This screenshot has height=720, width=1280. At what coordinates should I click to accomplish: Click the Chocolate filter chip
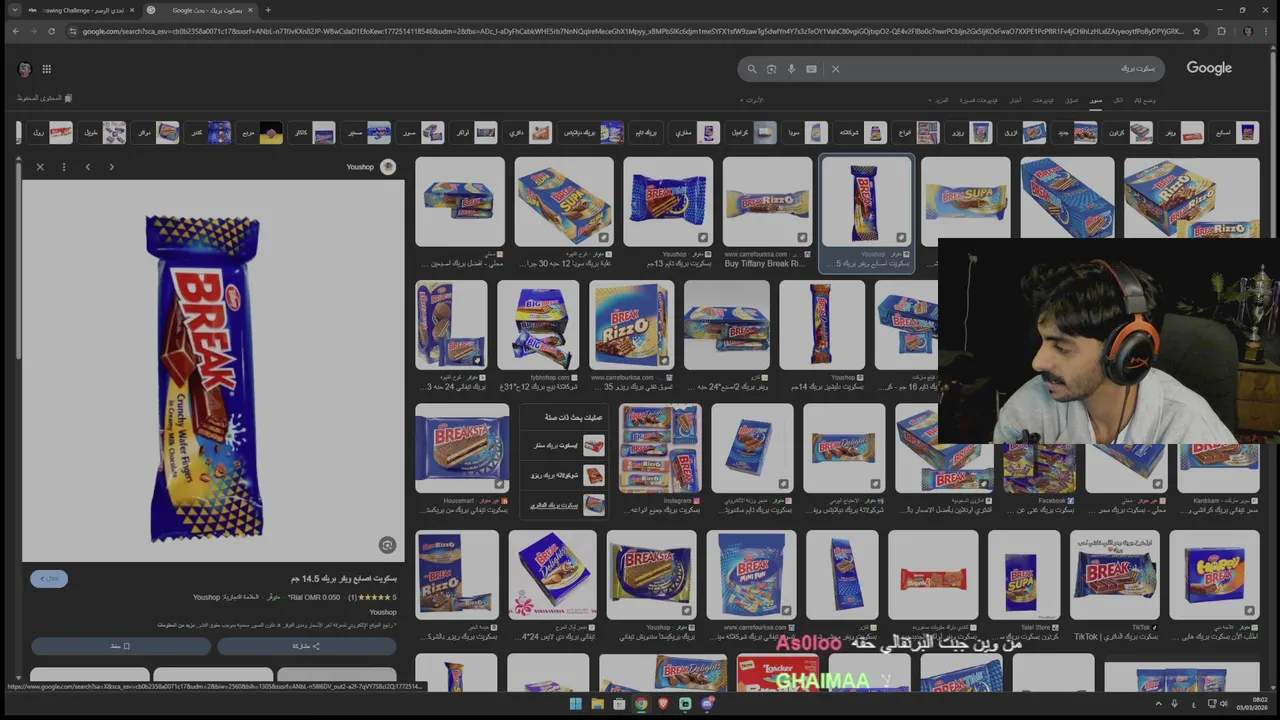(862, 132)
